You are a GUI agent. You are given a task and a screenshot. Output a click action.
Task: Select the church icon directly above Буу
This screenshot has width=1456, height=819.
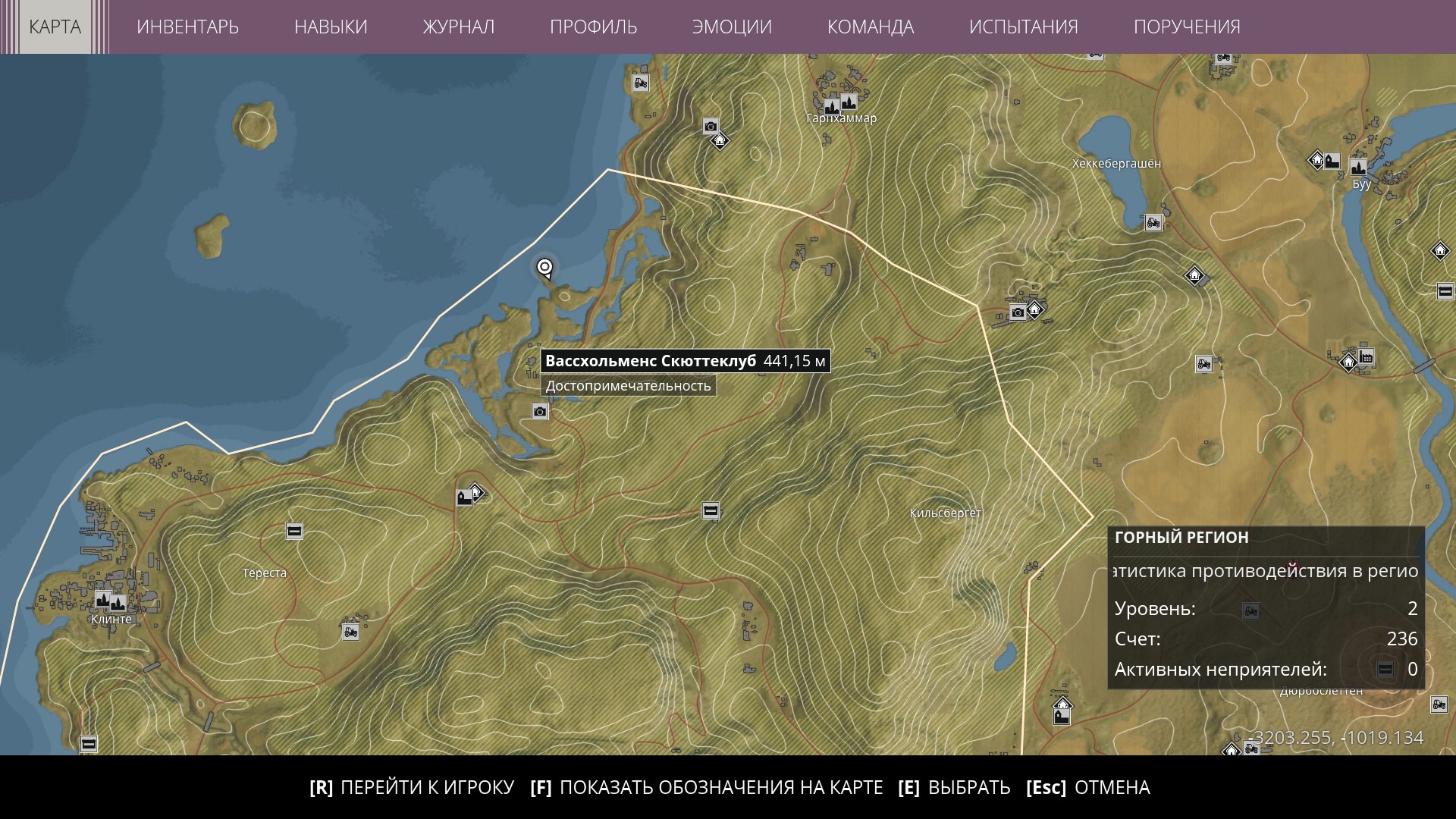point(1358,167)
